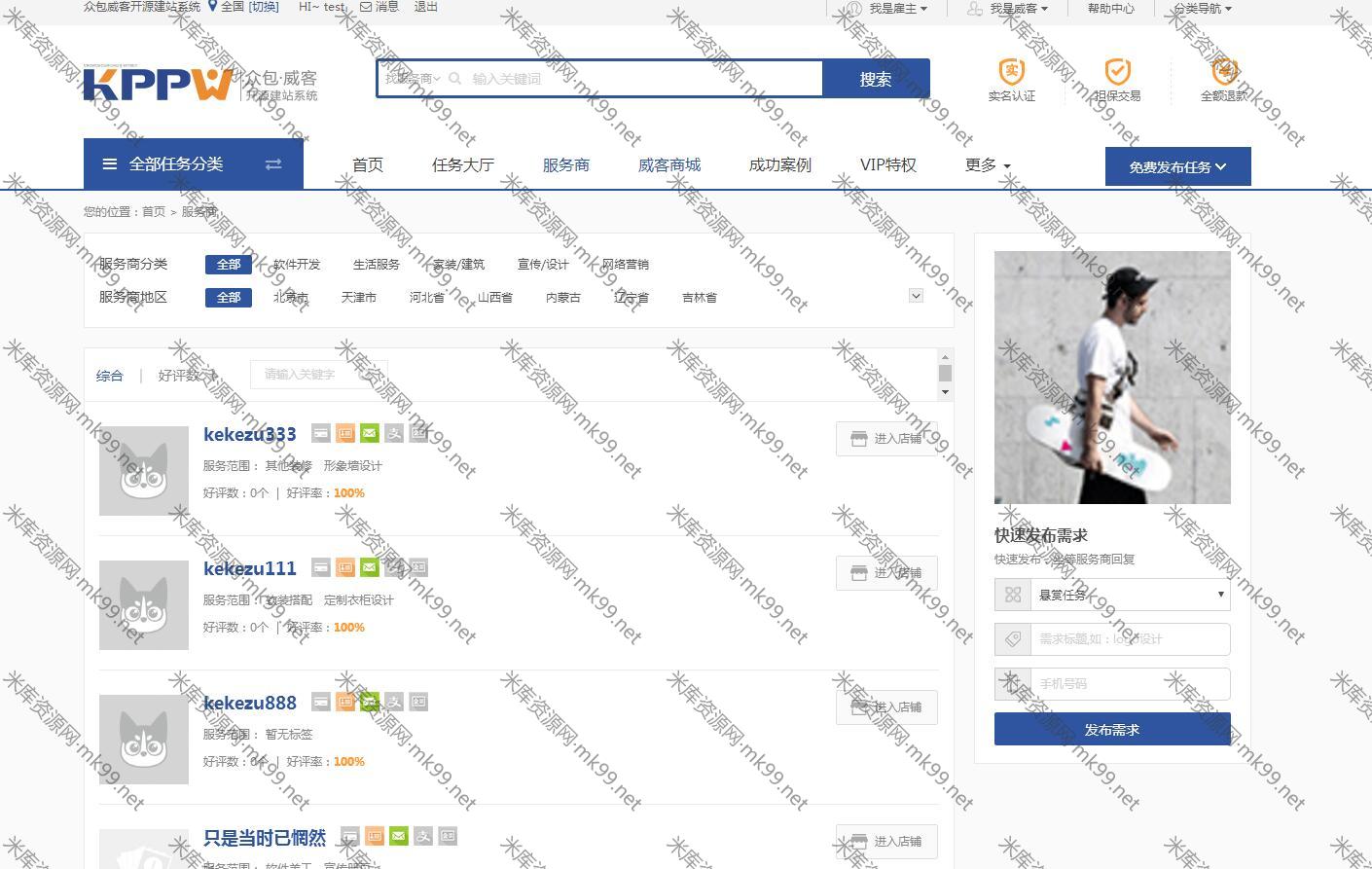This screenshot has width=1372, height=869.
Task: Select 全部 in 服务商分类 filter
Action: pyautogui.click(x=229, y=265)
